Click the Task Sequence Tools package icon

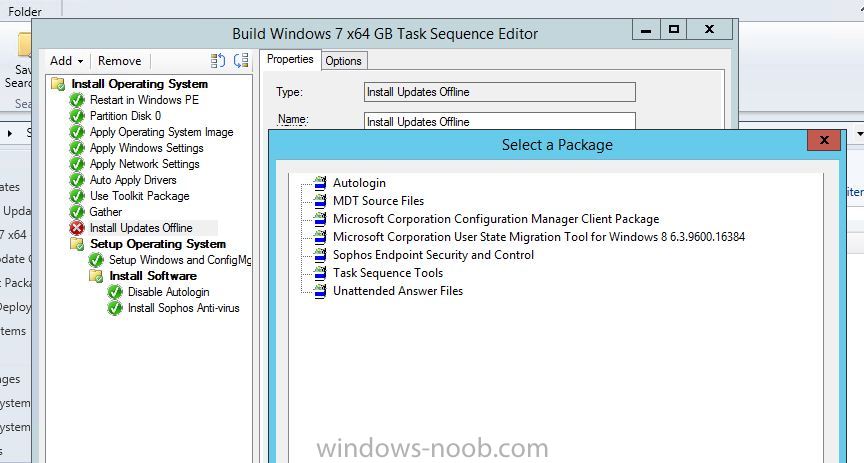320,273
